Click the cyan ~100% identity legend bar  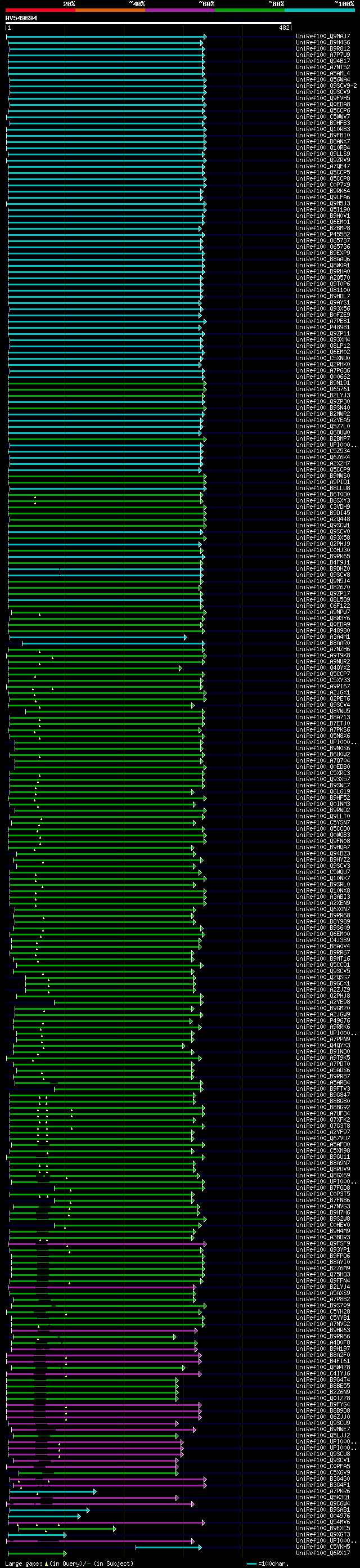(319, 10)
